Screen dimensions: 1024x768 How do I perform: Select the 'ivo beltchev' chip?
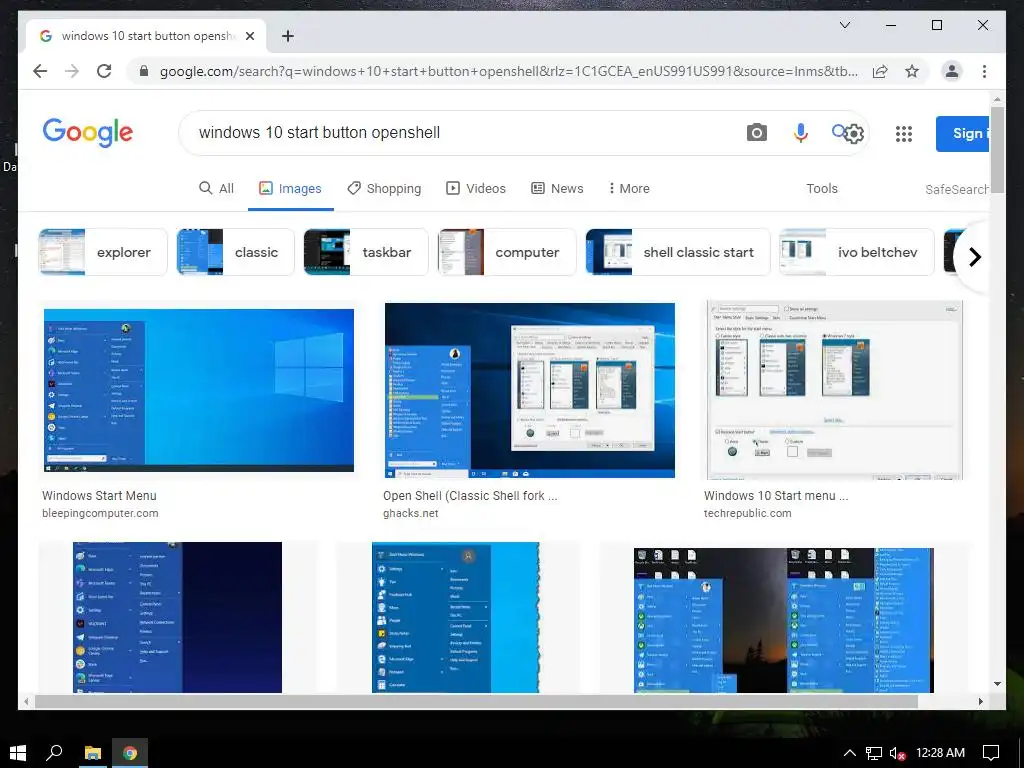857,252
